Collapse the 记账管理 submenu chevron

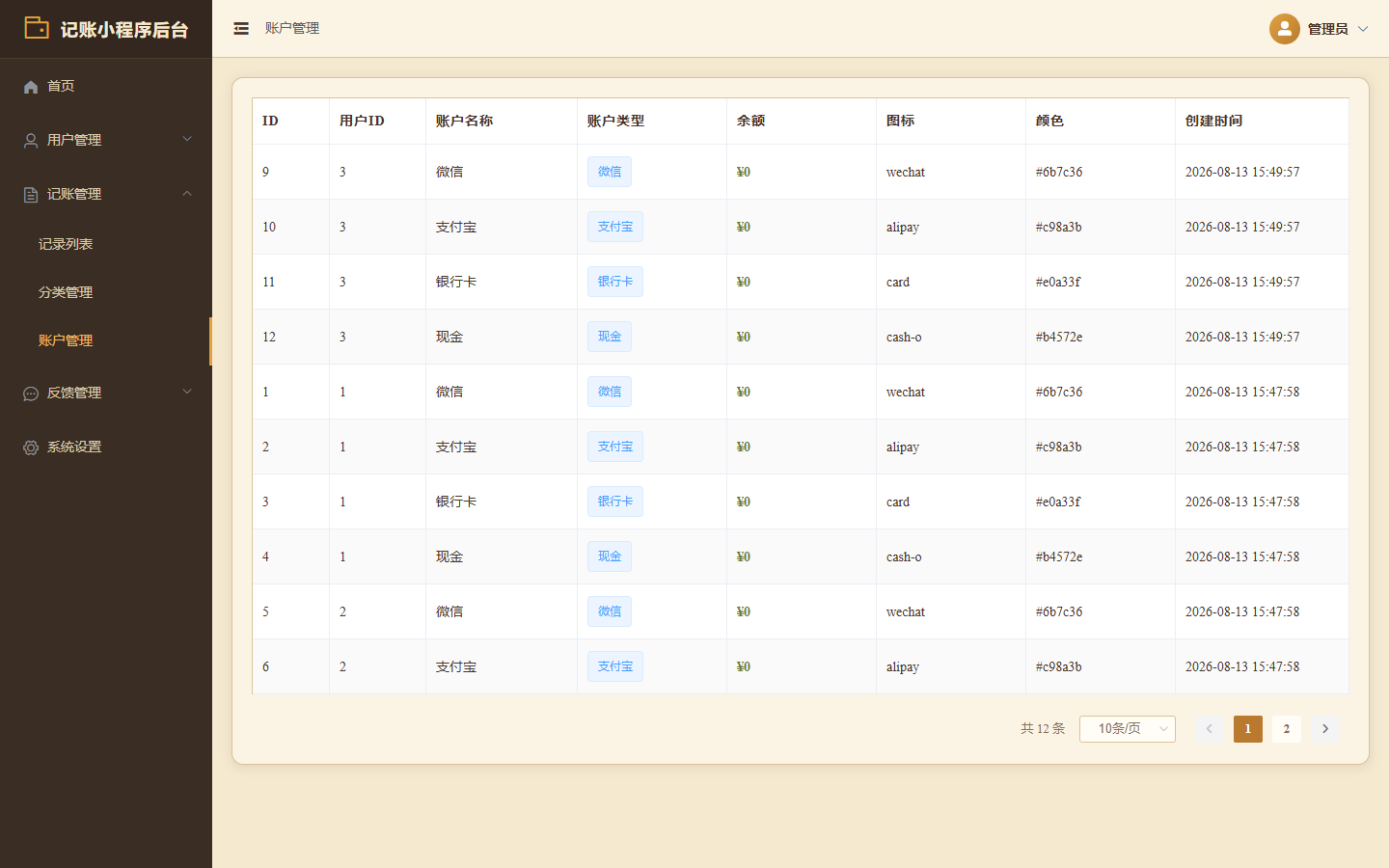click(187, 193)
